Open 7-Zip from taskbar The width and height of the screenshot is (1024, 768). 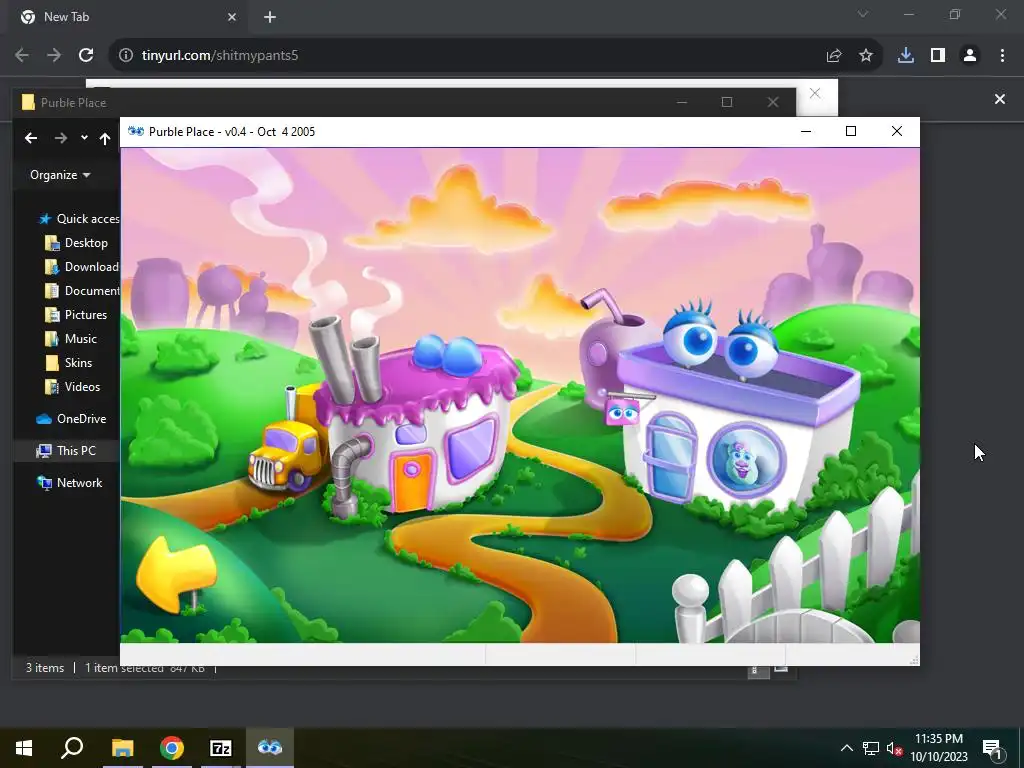[221, 748]
